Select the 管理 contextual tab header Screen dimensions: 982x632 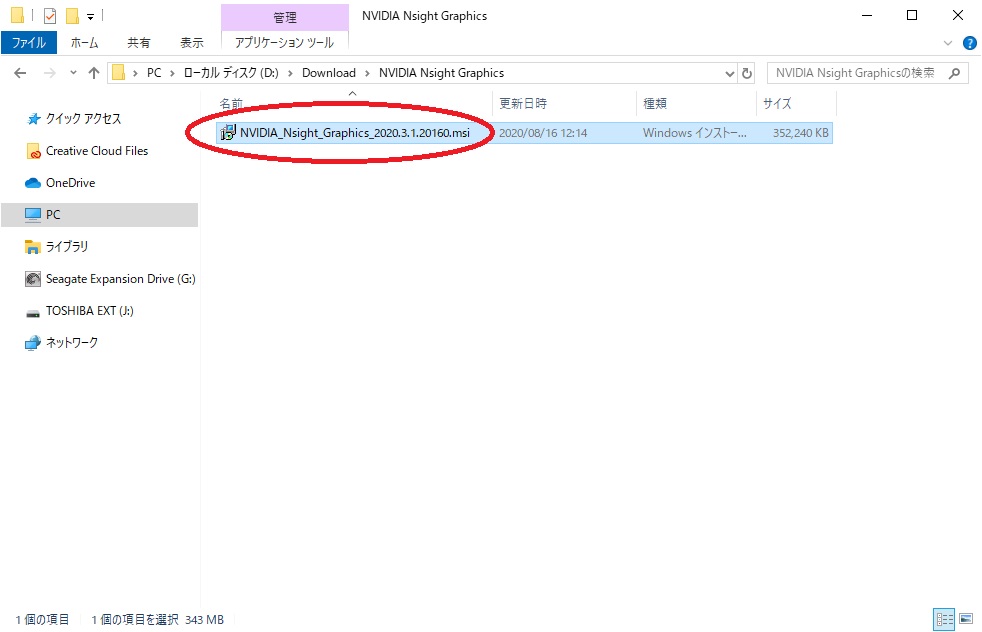click(x=285, y=18)
